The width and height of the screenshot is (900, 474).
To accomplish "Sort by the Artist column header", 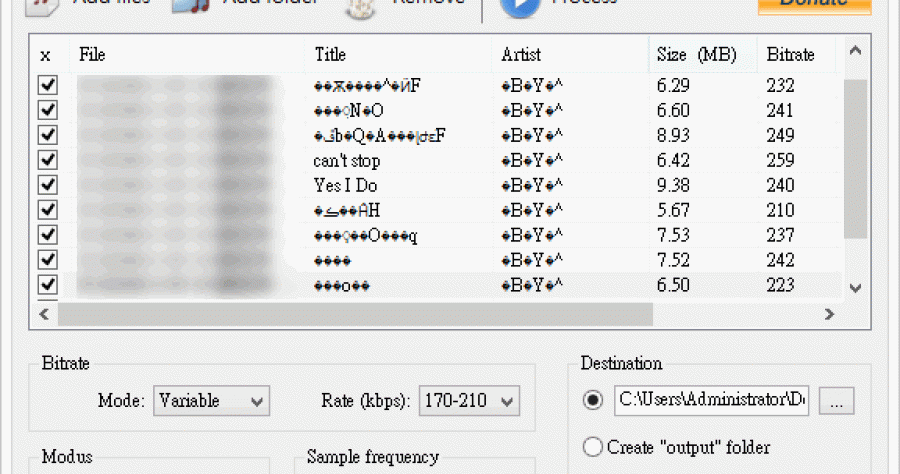I will pyautogui.click(x=570, y=55).
